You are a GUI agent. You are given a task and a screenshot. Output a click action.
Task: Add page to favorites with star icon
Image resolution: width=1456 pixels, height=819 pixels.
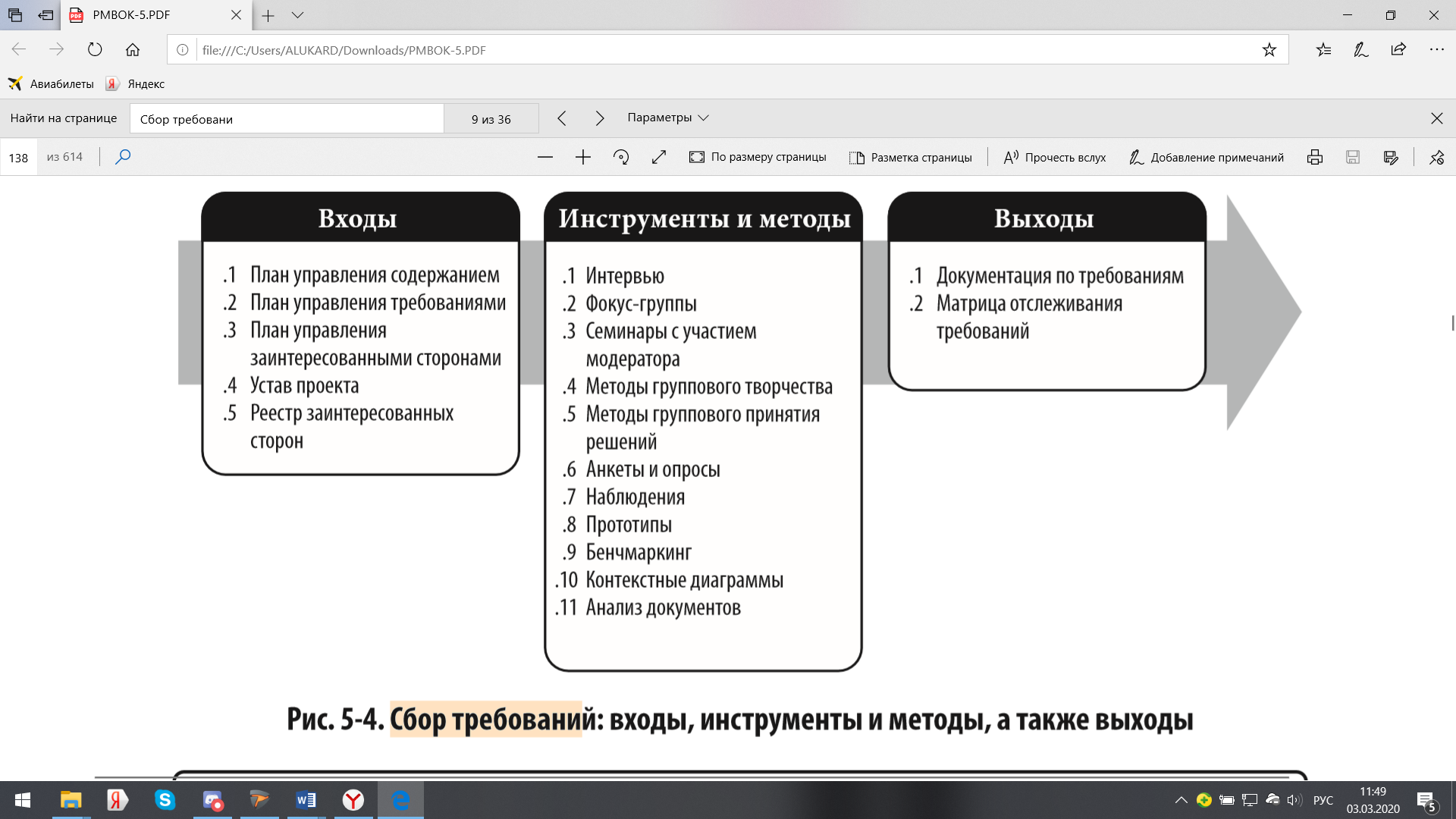(x=1269, y=50)
